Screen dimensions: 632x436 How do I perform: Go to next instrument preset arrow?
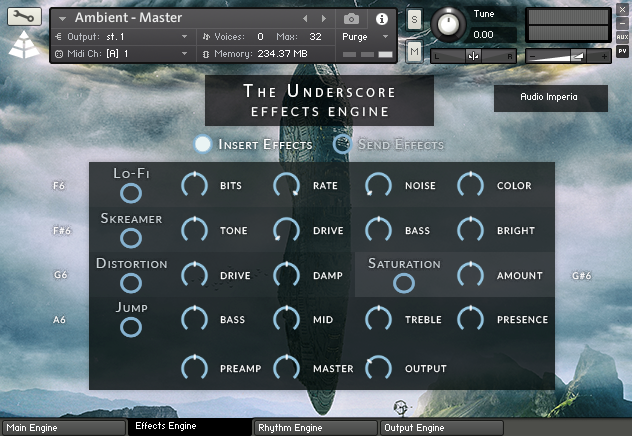(324, 19)
